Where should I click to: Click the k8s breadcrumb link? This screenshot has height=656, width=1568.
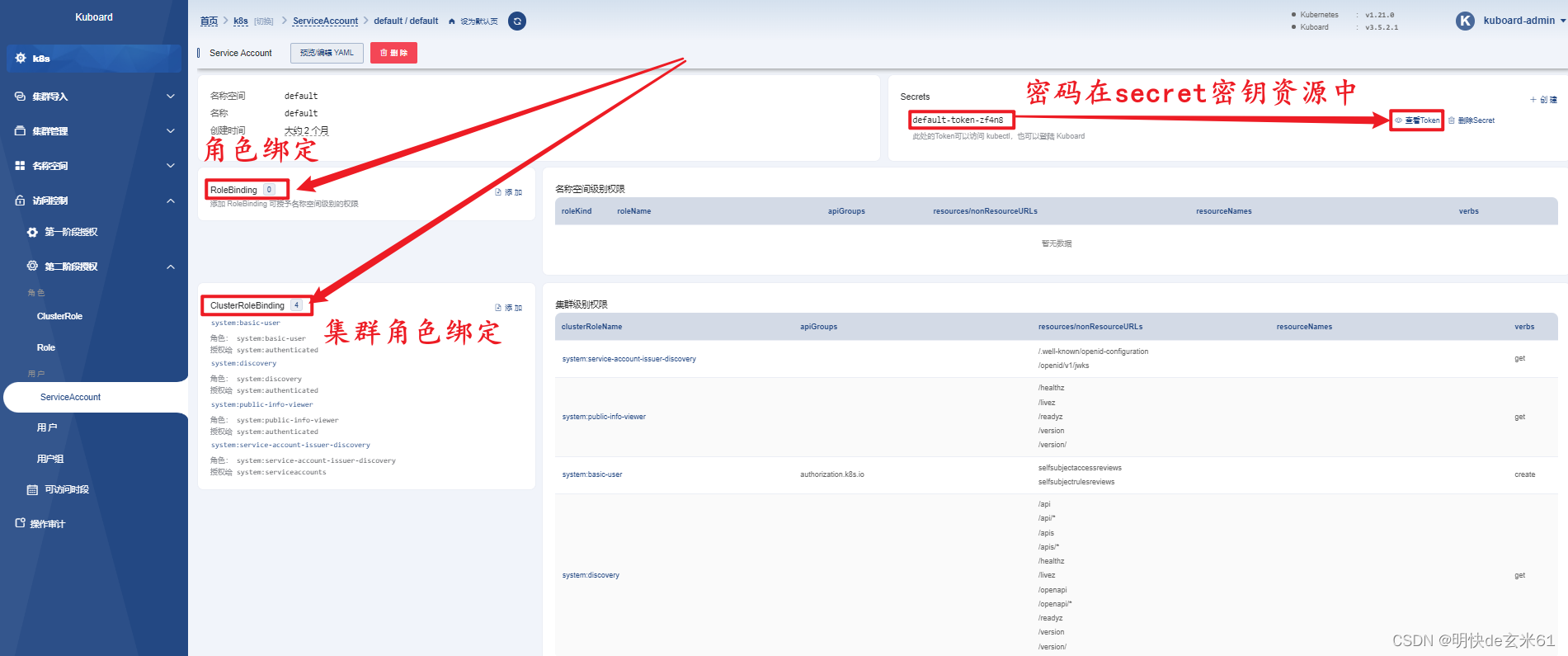pos(241,21)
